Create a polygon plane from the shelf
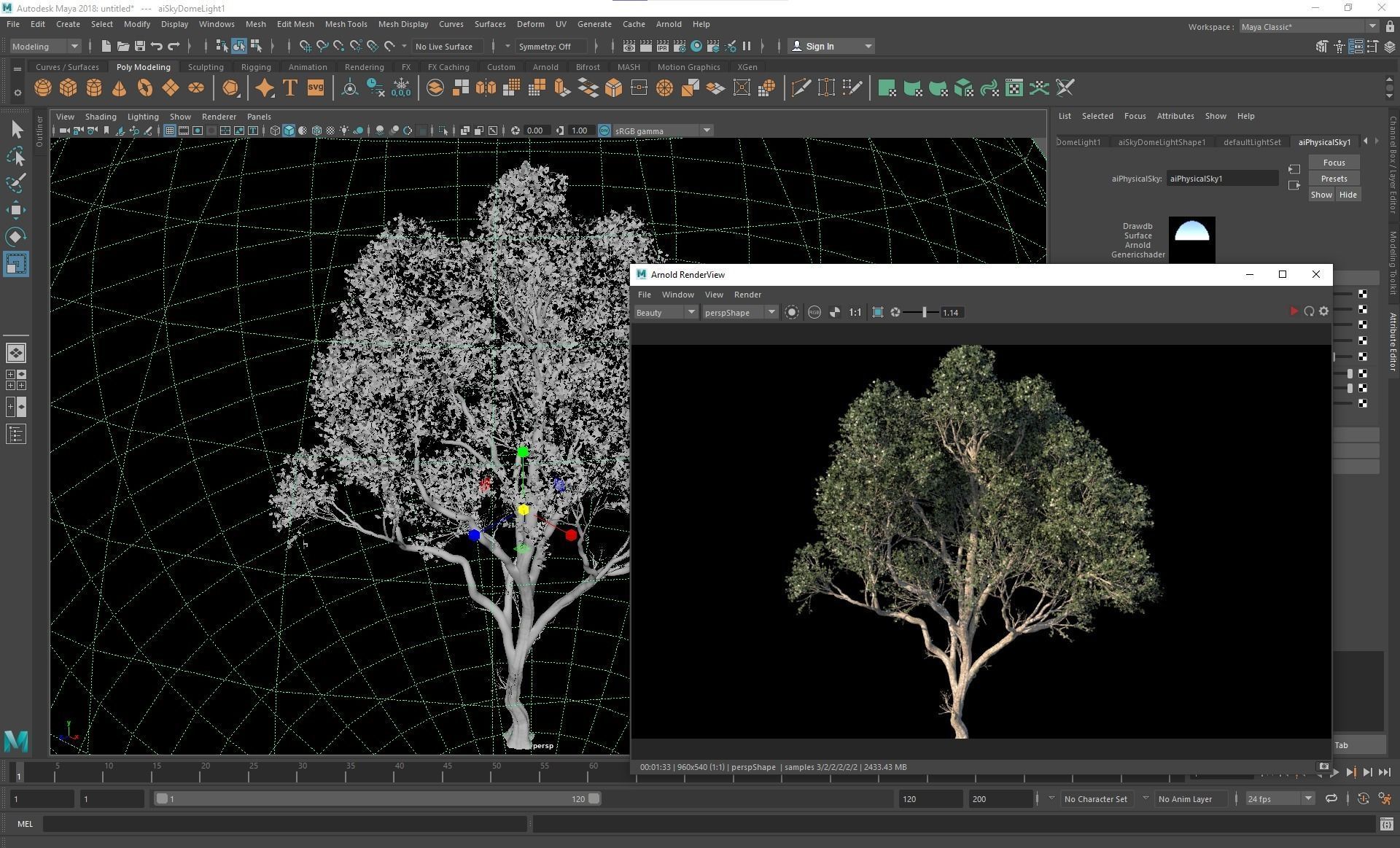The width and height of the screenshot is (1400, 848). [171, 88]
